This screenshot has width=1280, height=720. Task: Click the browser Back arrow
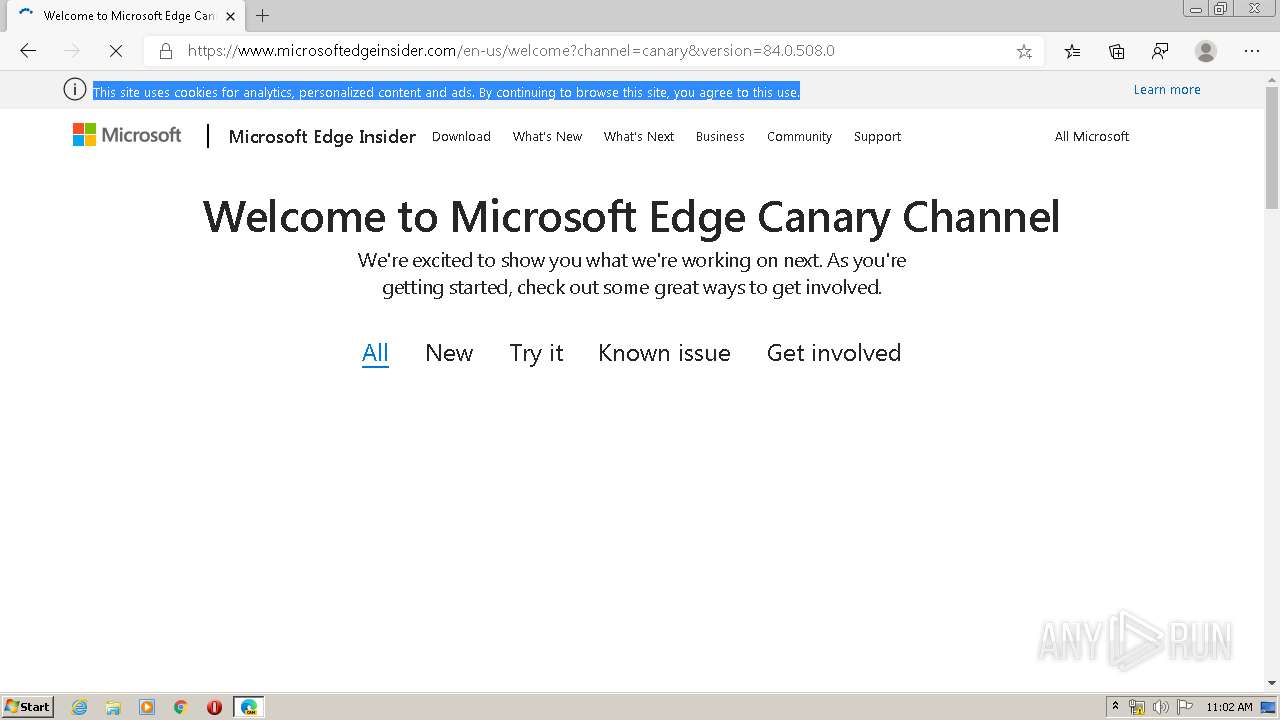[x=28, y=51]
